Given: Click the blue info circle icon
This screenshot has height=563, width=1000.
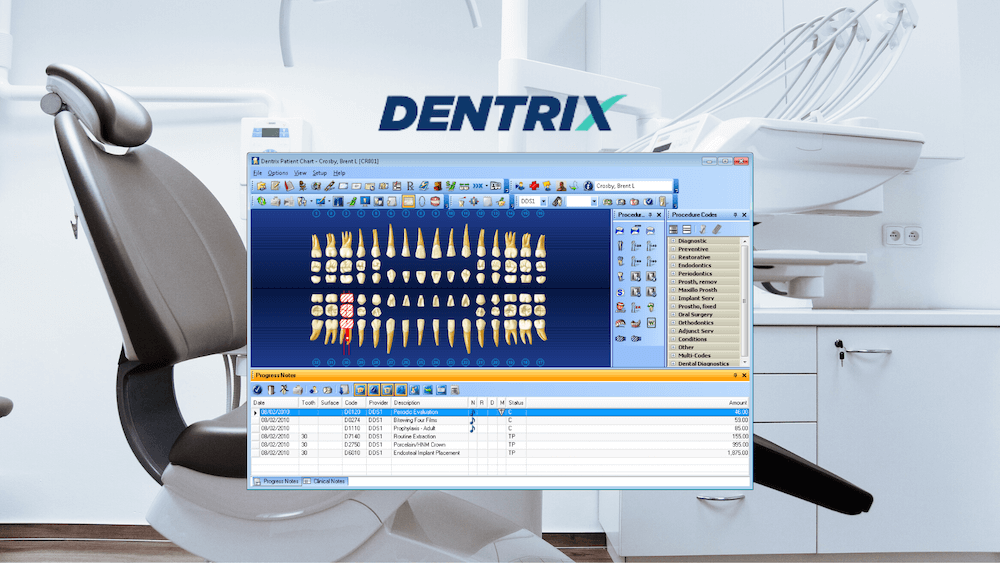Looking at the screenshot, I should 588,186.
